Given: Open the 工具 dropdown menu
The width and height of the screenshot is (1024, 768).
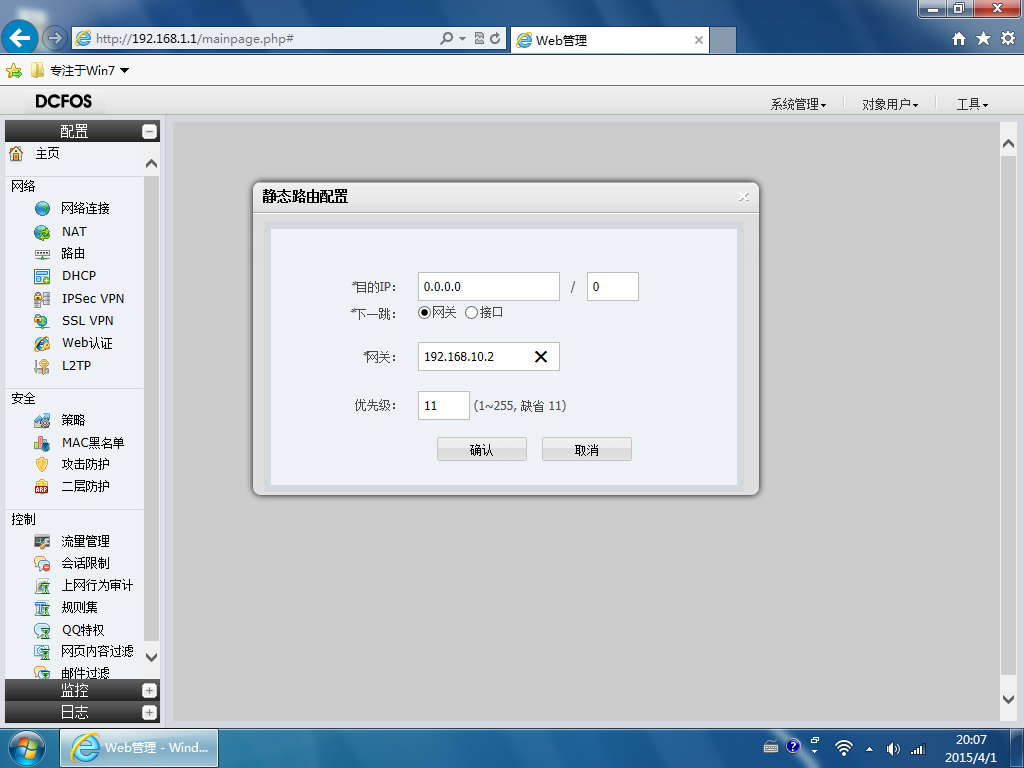Looking at the screenshot, I should tap(972, 104).
